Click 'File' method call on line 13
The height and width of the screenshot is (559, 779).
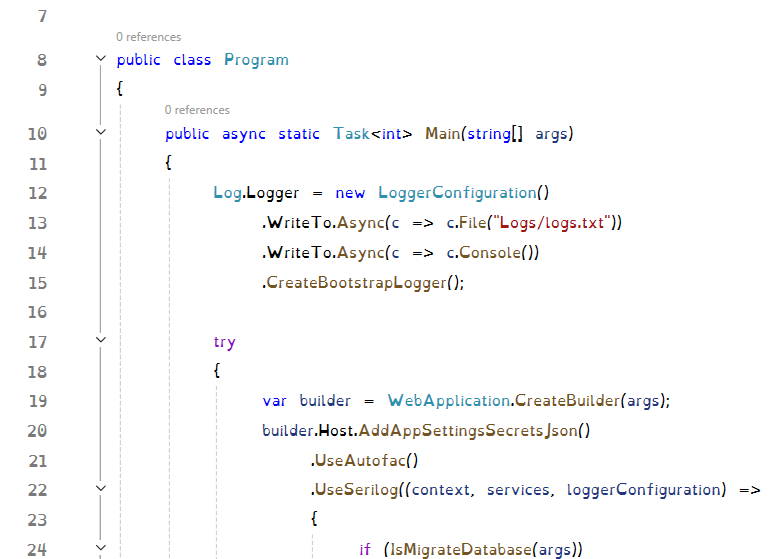[472, 223]
